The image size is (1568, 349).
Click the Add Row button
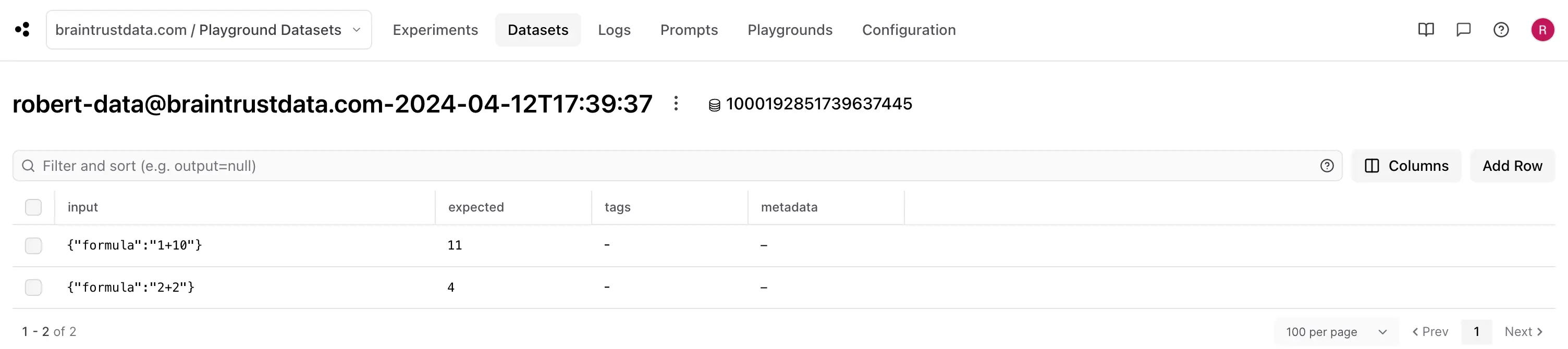click(1512, 166)
